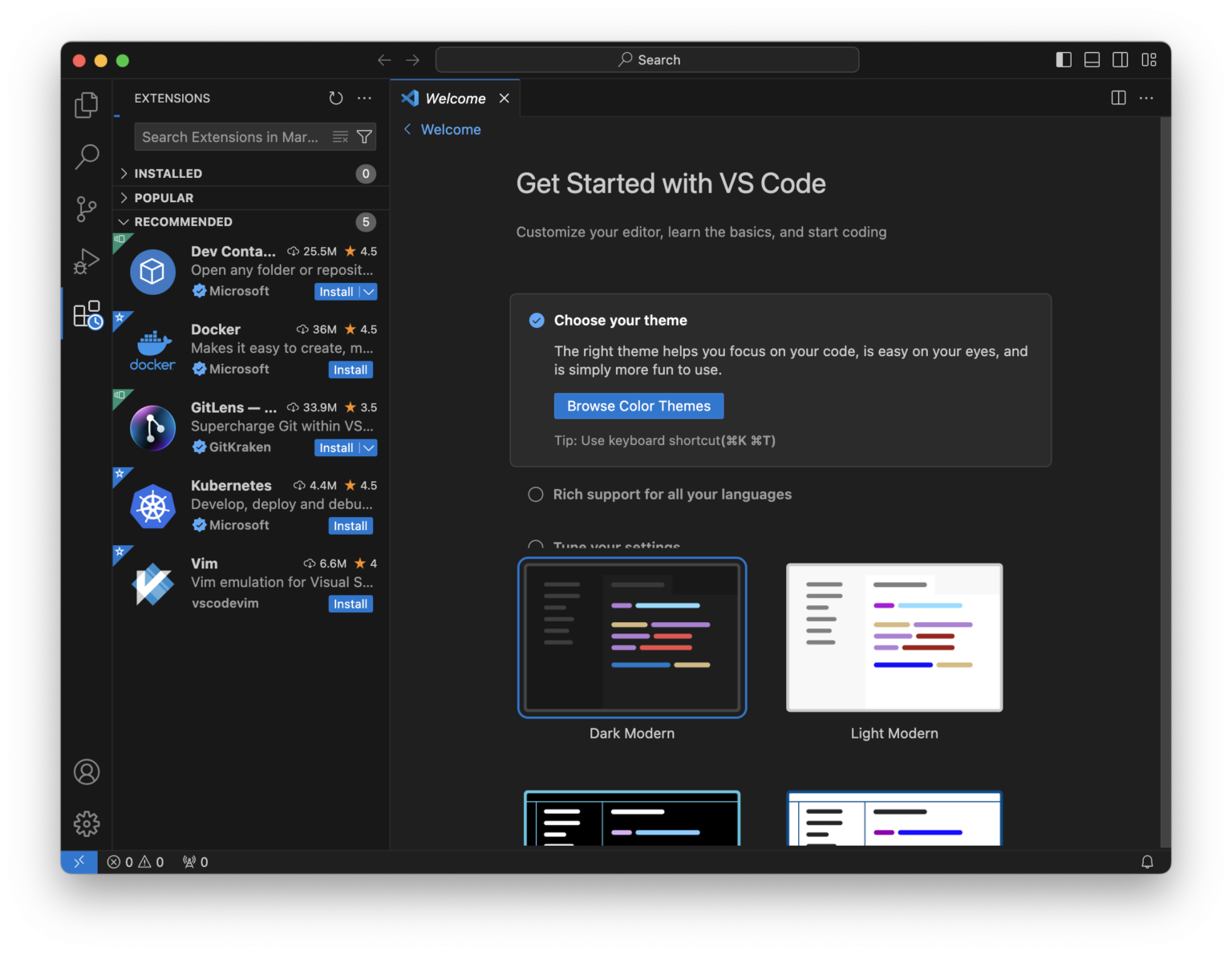1232x954 pixels.
Task: Open the Source Control panel icon
Action: pyautogui.click(x=86, y=208)
